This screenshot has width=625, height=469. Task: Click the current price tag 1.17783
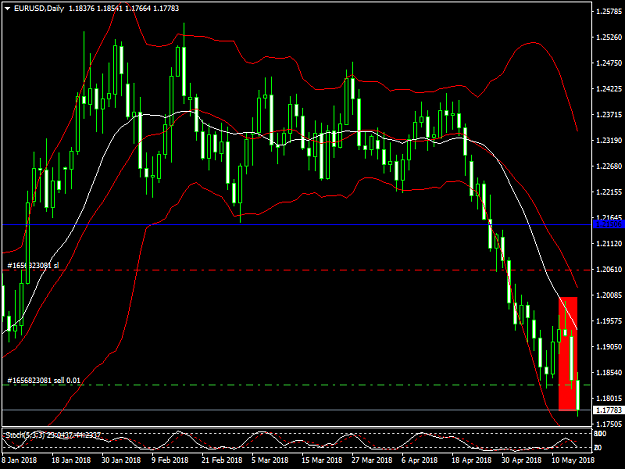609,410
